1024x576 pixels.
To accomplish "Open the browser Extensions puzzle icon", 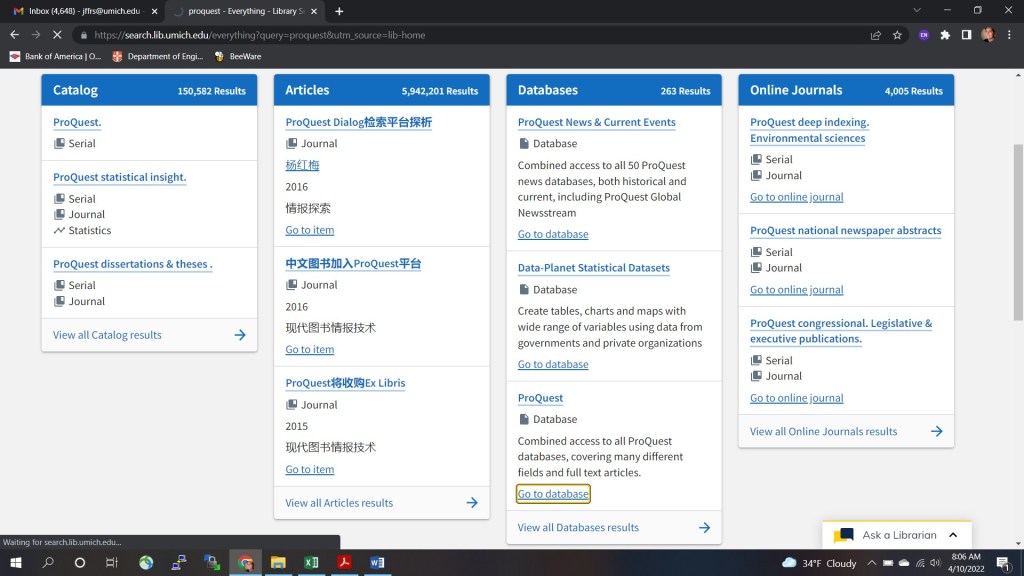I will click(945, 35).
